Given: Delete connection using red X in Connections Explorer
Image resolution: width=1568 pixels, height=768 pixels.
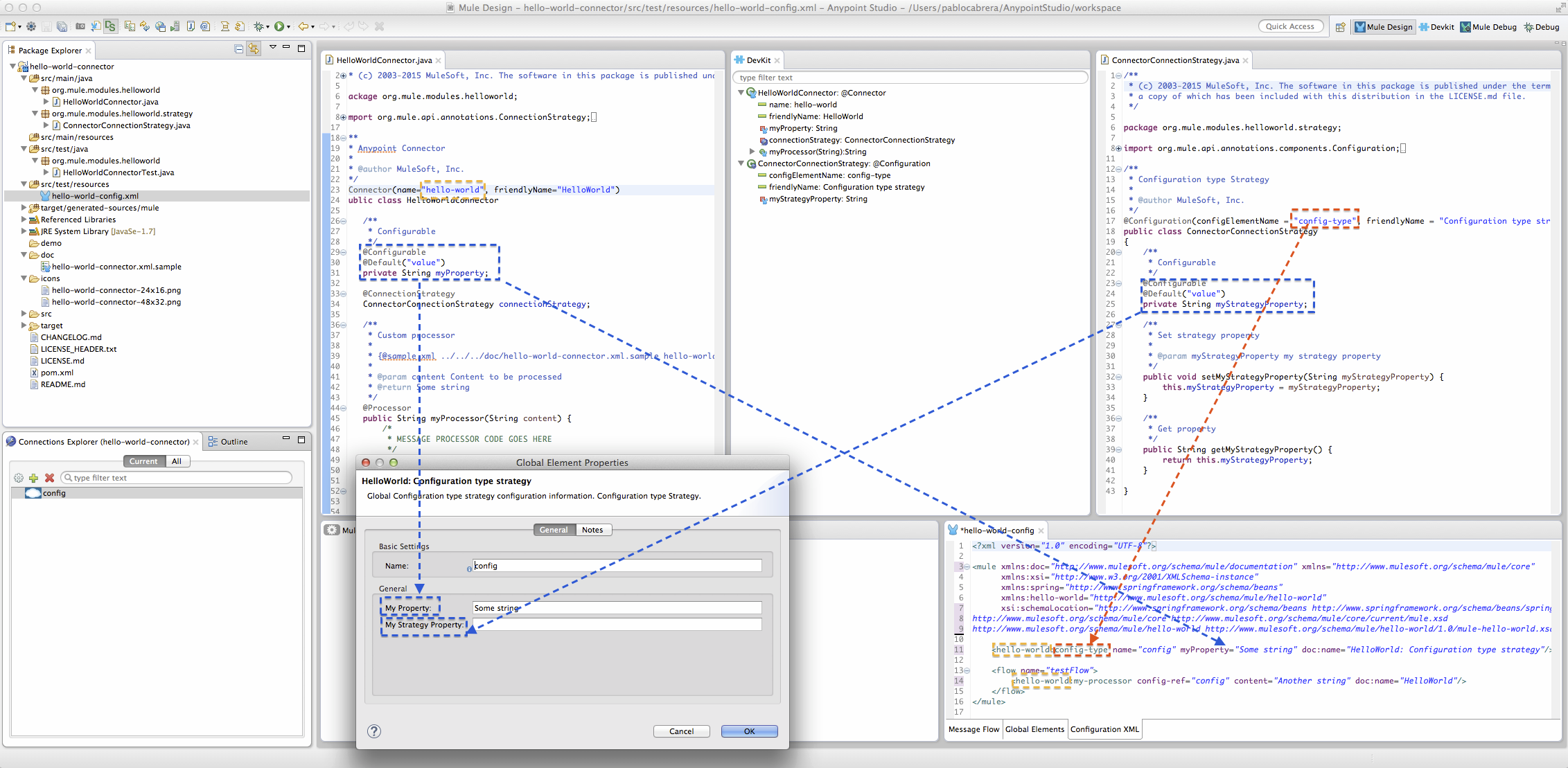Looking at the screenshot, I should (49, 478).
